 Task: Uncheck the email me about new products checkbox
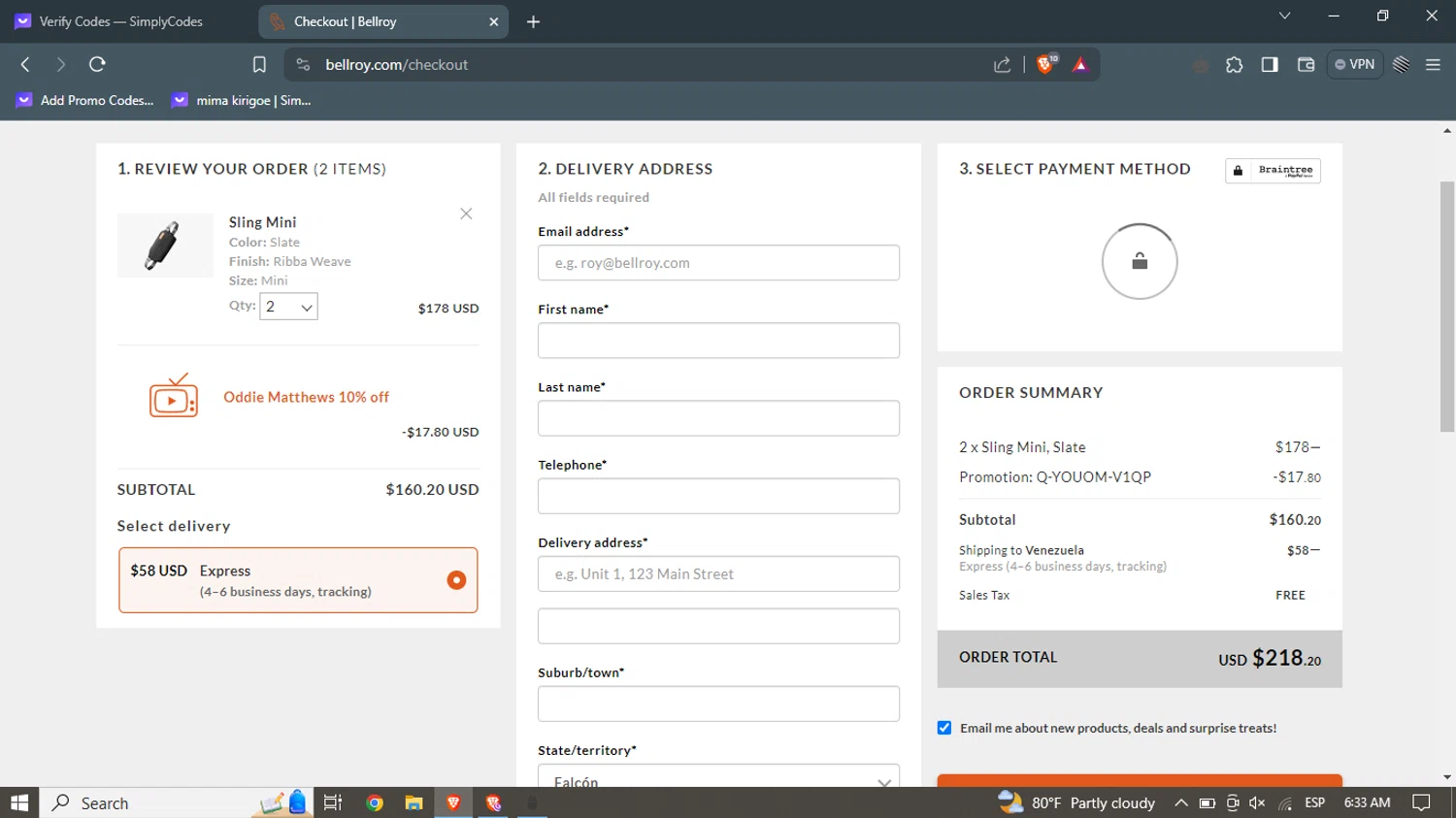pos(944,728)
